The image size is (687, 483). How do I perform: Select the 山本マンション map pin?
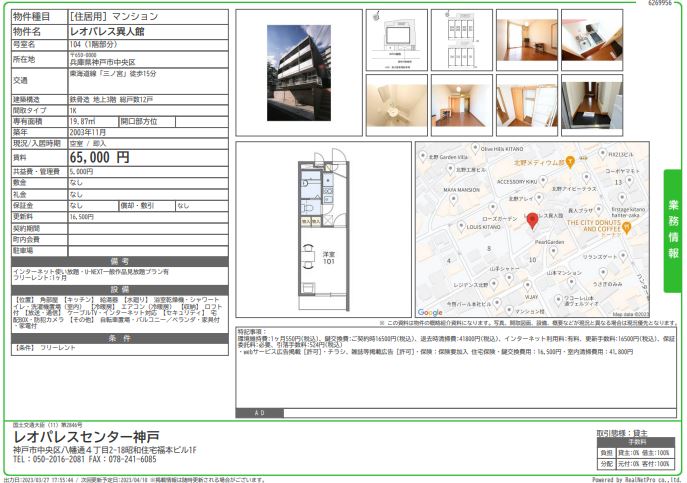point(571,282)
